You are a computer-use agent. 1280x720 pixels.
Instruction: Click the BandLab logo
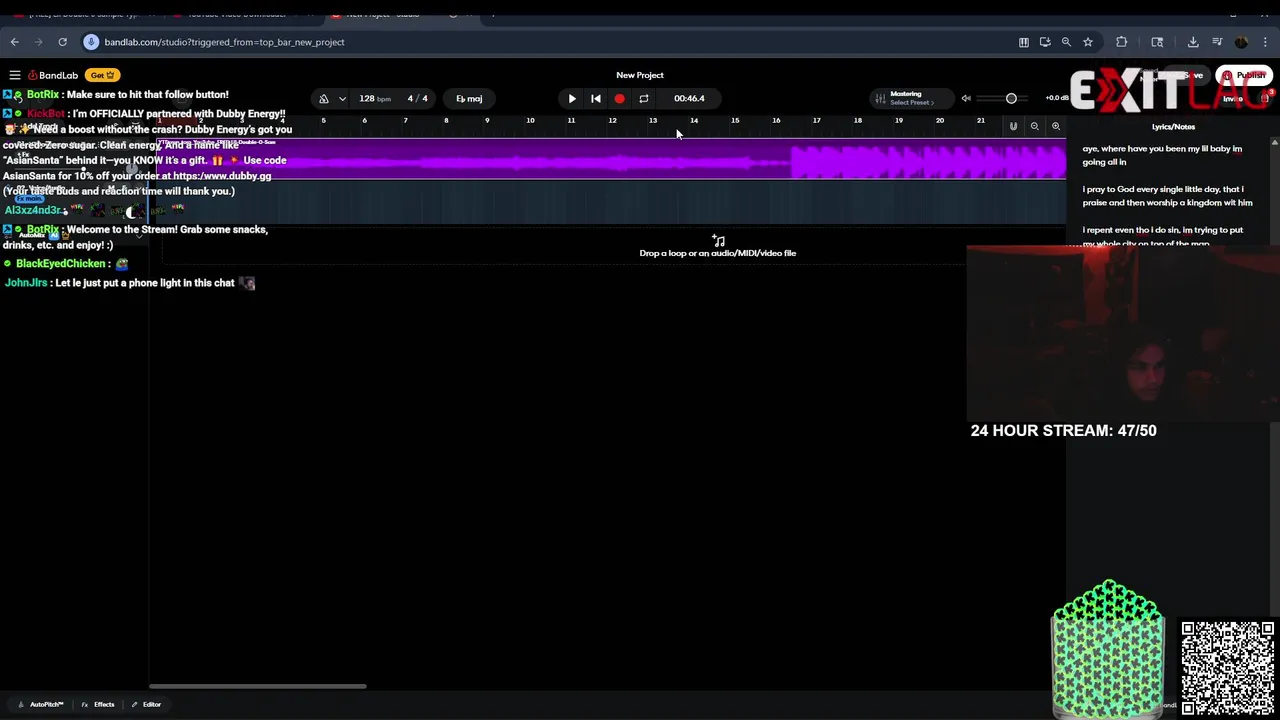(53, 75)
